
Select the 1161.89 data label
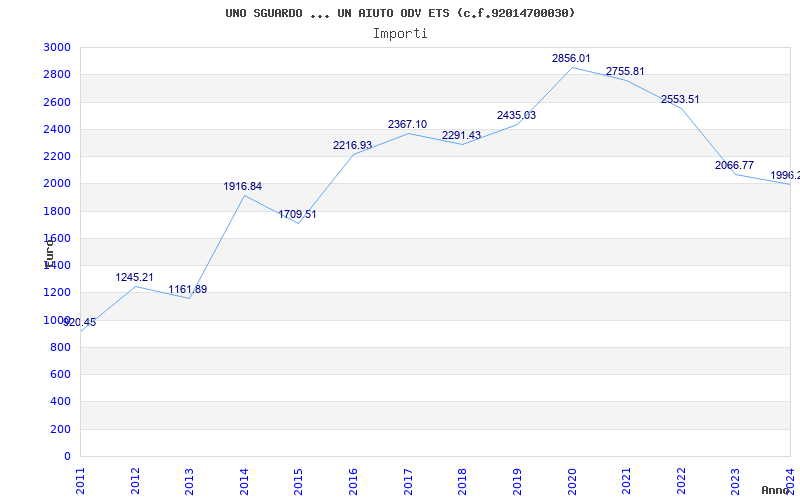[188, 289]
